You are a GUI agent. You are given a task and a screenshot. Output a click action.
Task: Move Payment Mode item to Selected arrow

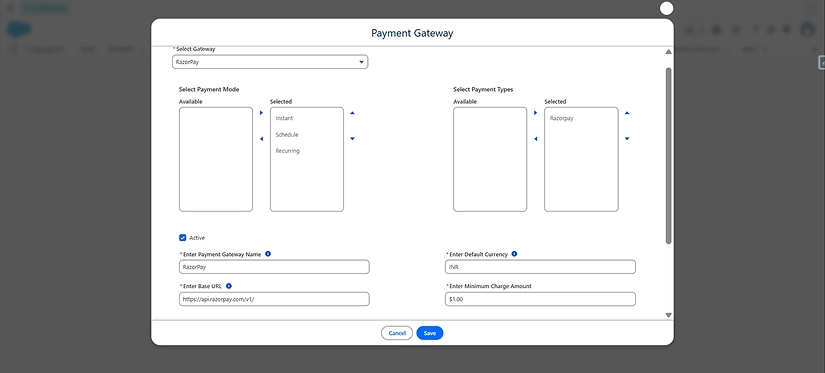(x=261, y=113)
